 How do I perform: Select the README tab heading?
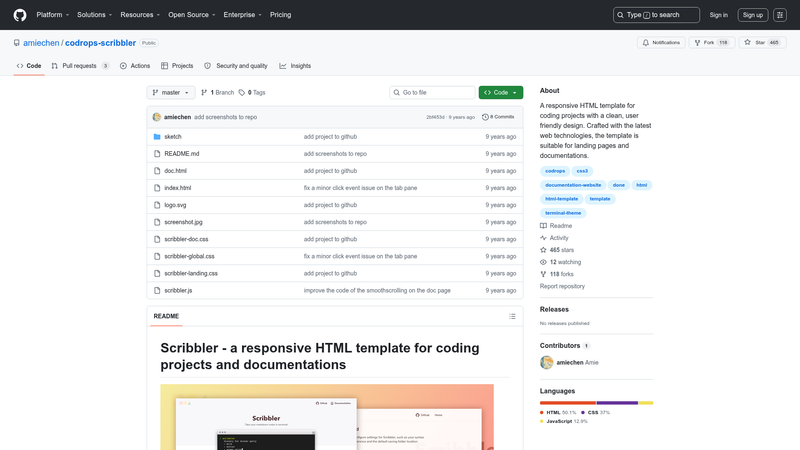pyautogui.click(x=166, y=316)
